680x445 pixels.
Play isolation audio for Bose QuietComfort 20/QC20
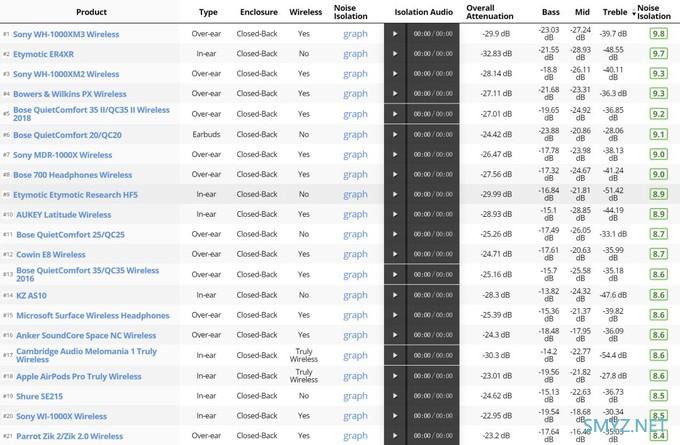395,134
